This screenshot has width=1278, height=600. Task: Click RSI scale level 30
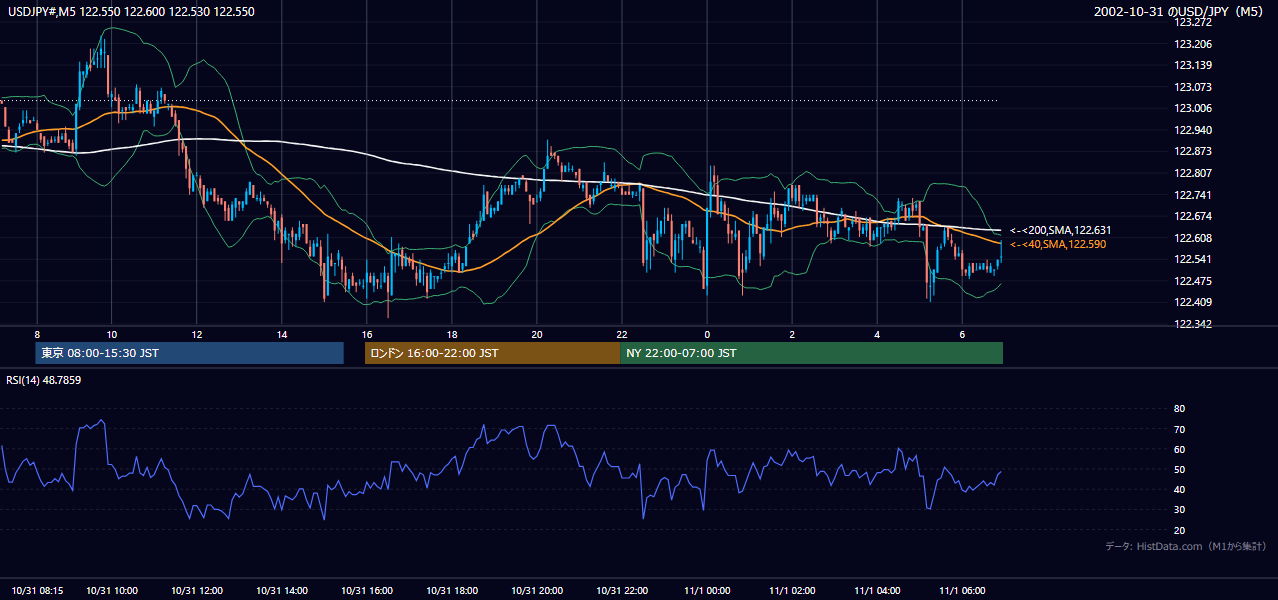(x=1179, y=510)
